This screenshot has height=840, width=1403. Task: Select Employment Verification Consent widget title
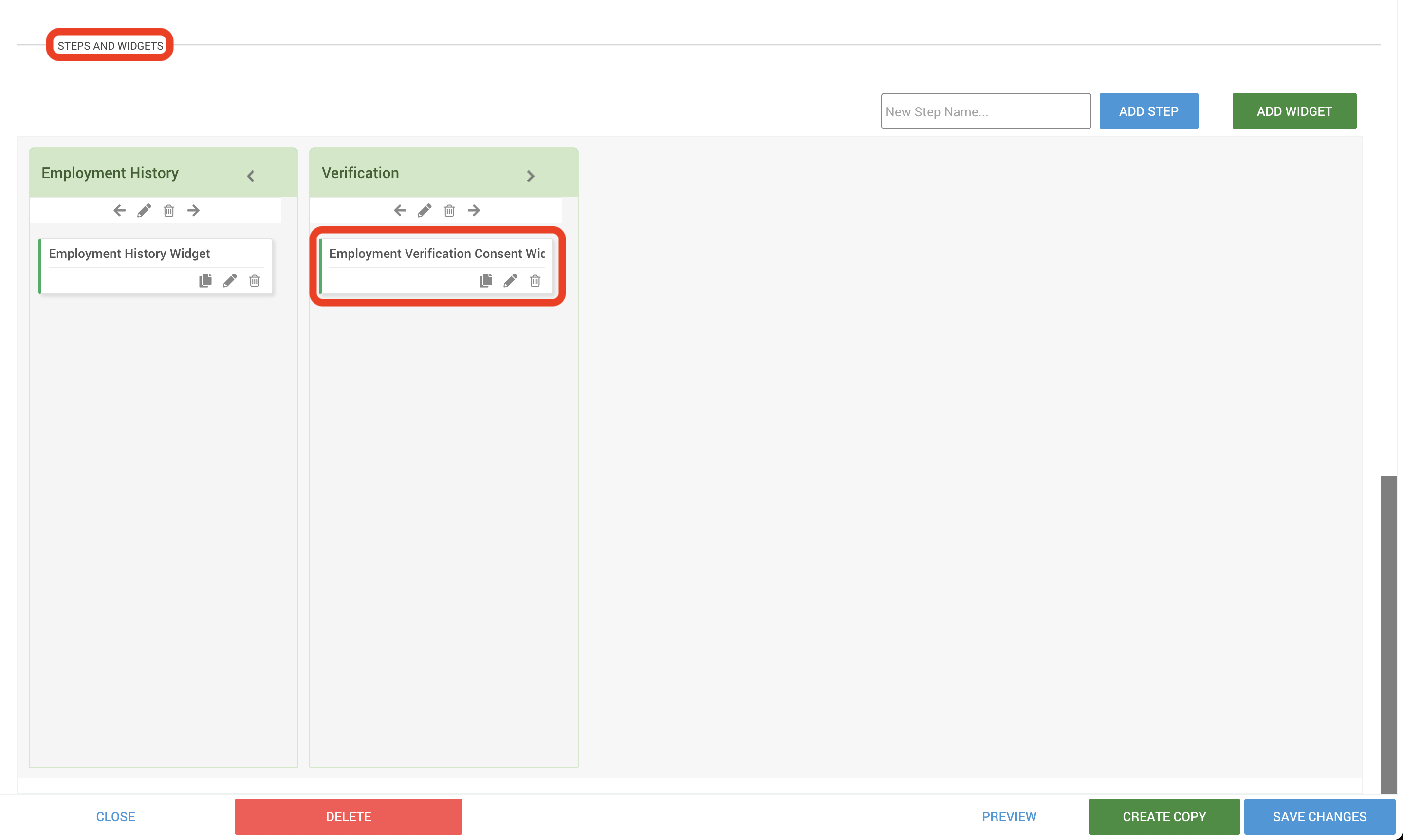(437, 253)
